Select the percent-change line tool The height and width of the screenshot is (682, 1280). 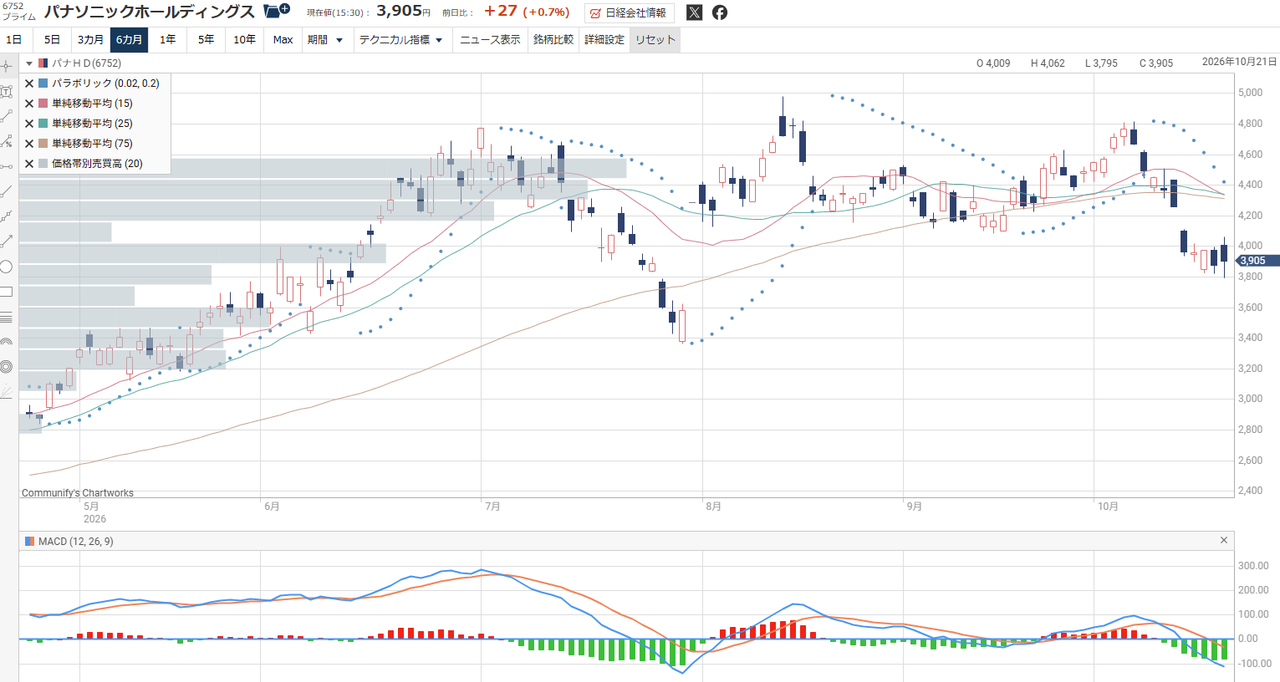tap(7, 140)
